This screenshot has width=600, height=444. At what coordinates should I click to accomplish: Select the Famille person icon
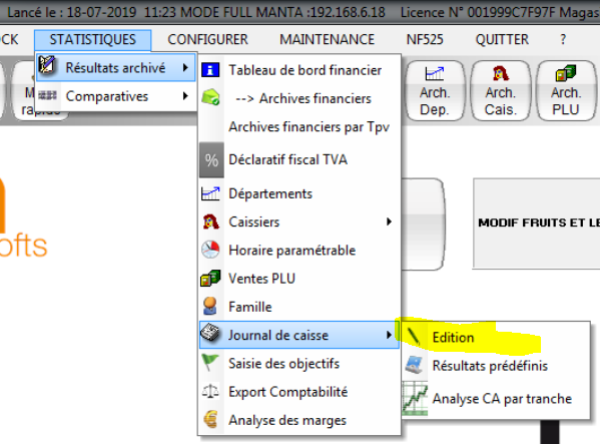(211, 306)
